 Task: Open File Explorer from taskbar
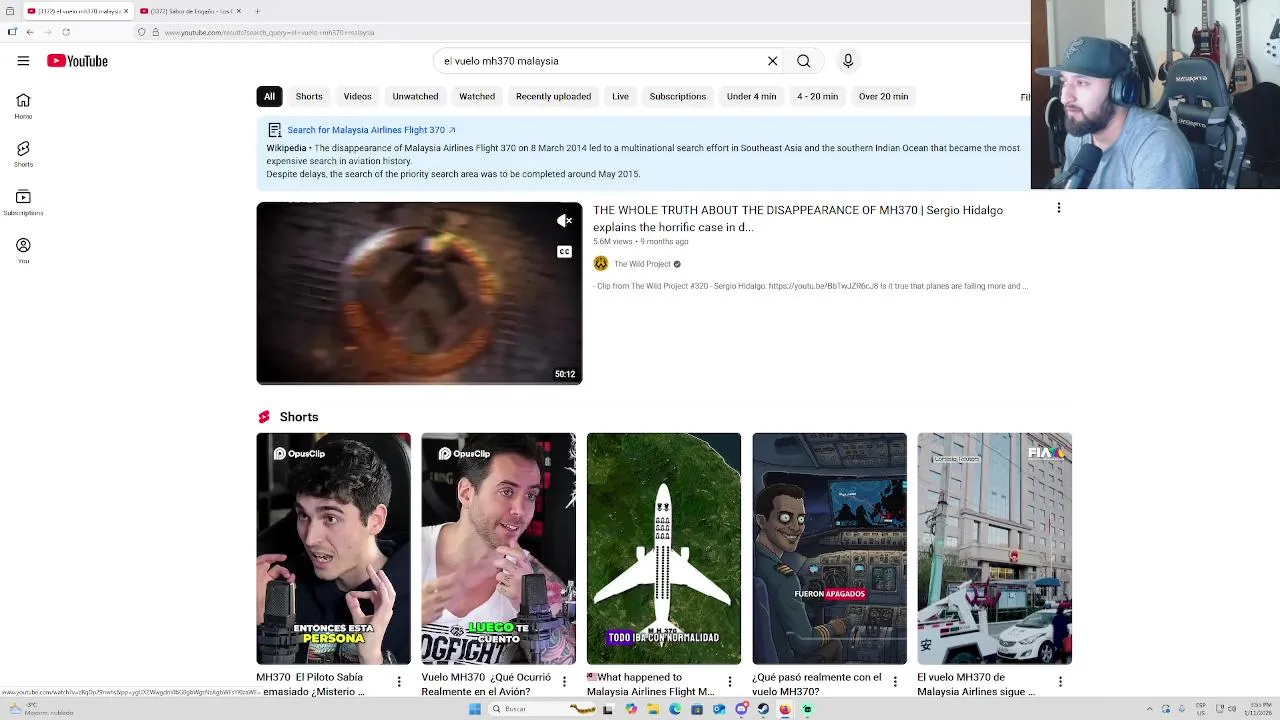(653, 709)
